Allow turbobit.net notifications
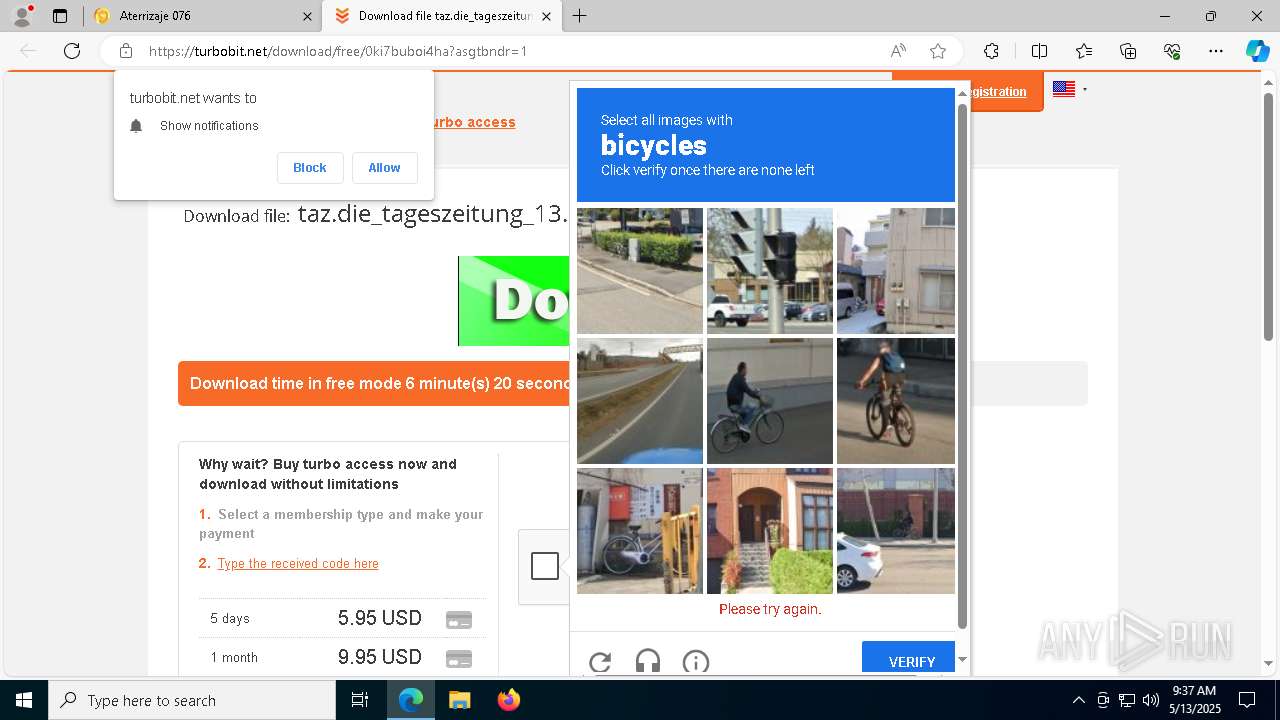 [x=384, y=168]
